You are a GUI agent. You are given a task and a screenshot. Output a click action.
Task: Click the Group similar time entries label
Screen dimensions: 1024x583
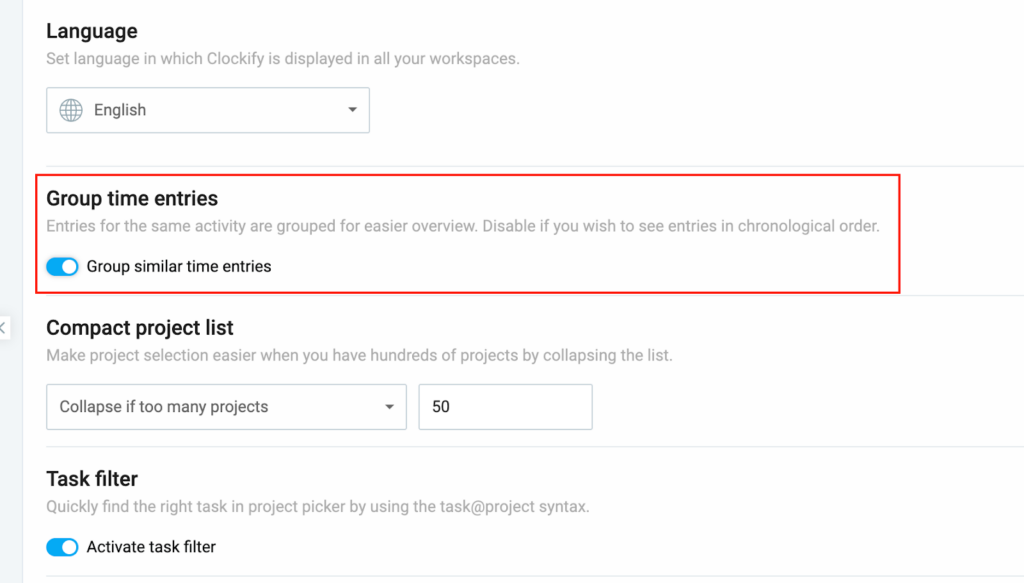[179, 267]
